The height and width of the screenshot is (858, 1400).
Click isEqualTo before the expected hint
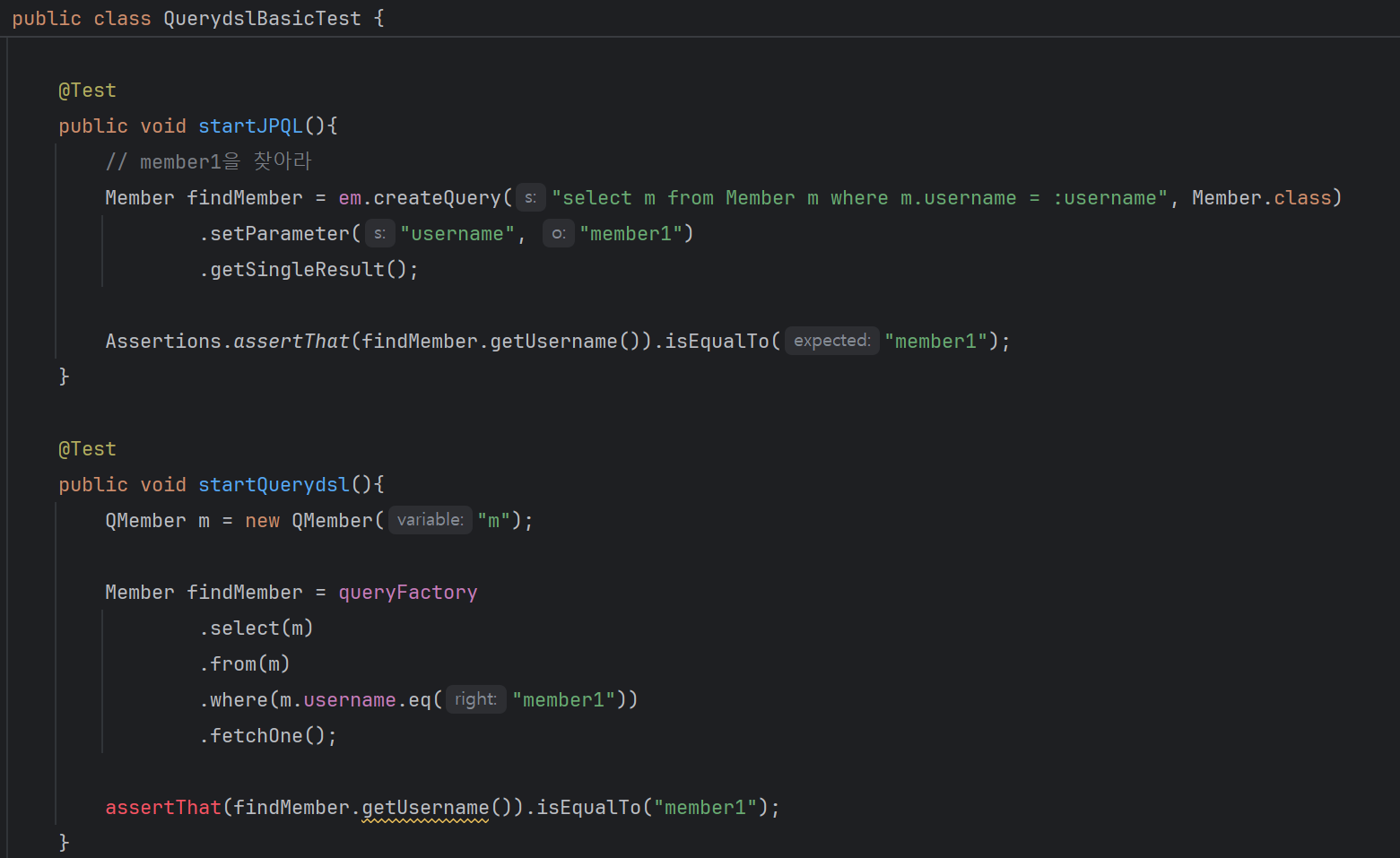coord(717,342)
